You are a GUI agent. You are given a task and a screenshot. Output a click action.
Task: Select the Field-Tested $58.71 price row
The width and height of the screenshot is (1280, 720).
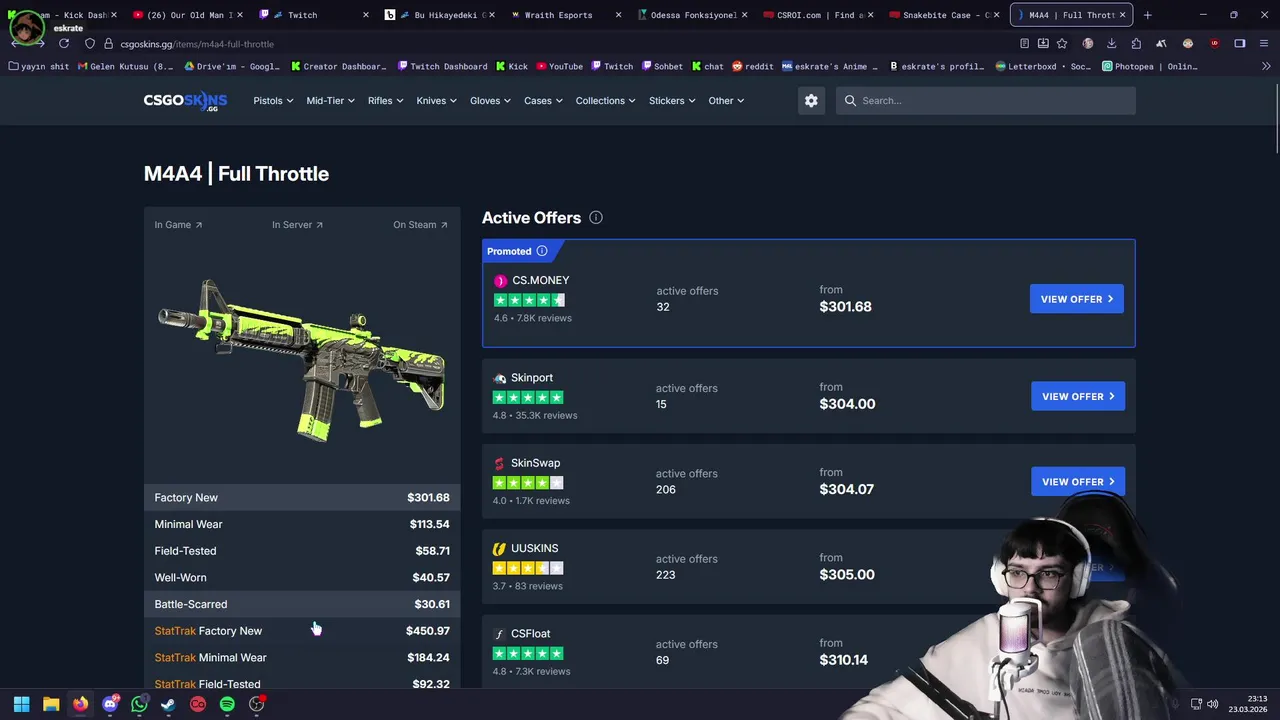click(302, 551)
